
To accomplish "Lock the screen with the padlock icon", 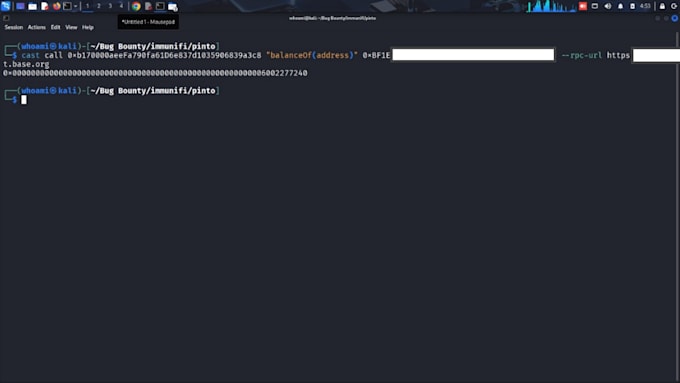I will pos(662,6).
